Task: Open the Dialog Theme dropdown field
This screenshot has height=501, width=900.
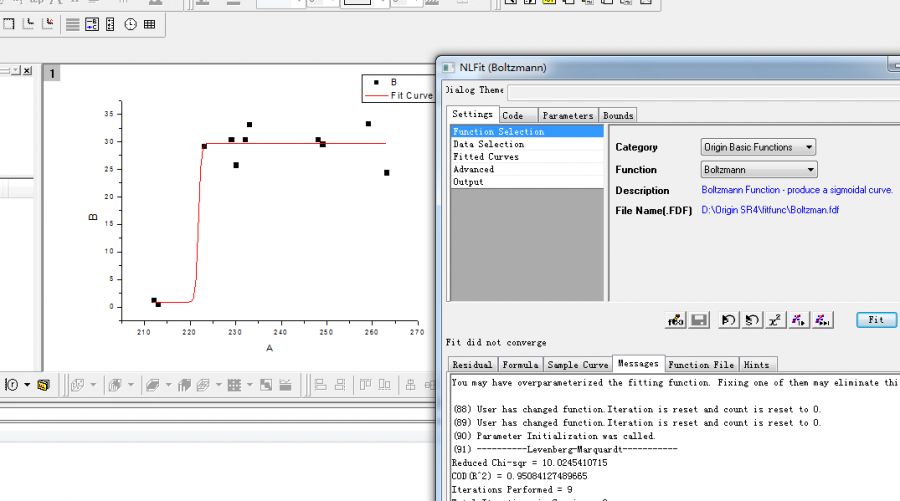Action: [700, 92]
